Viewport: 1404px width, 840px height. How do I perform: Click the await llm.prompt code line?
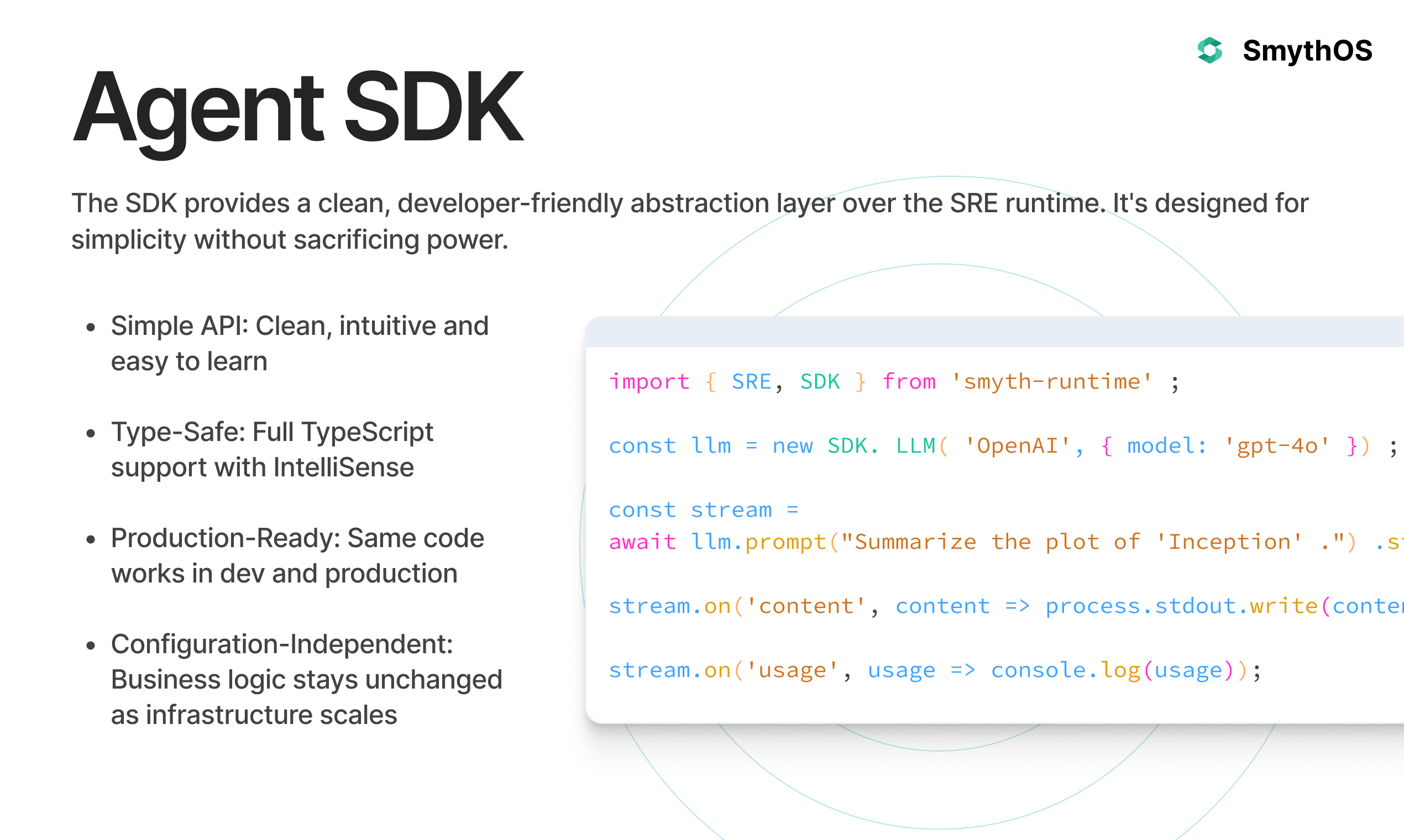(962, 542)
